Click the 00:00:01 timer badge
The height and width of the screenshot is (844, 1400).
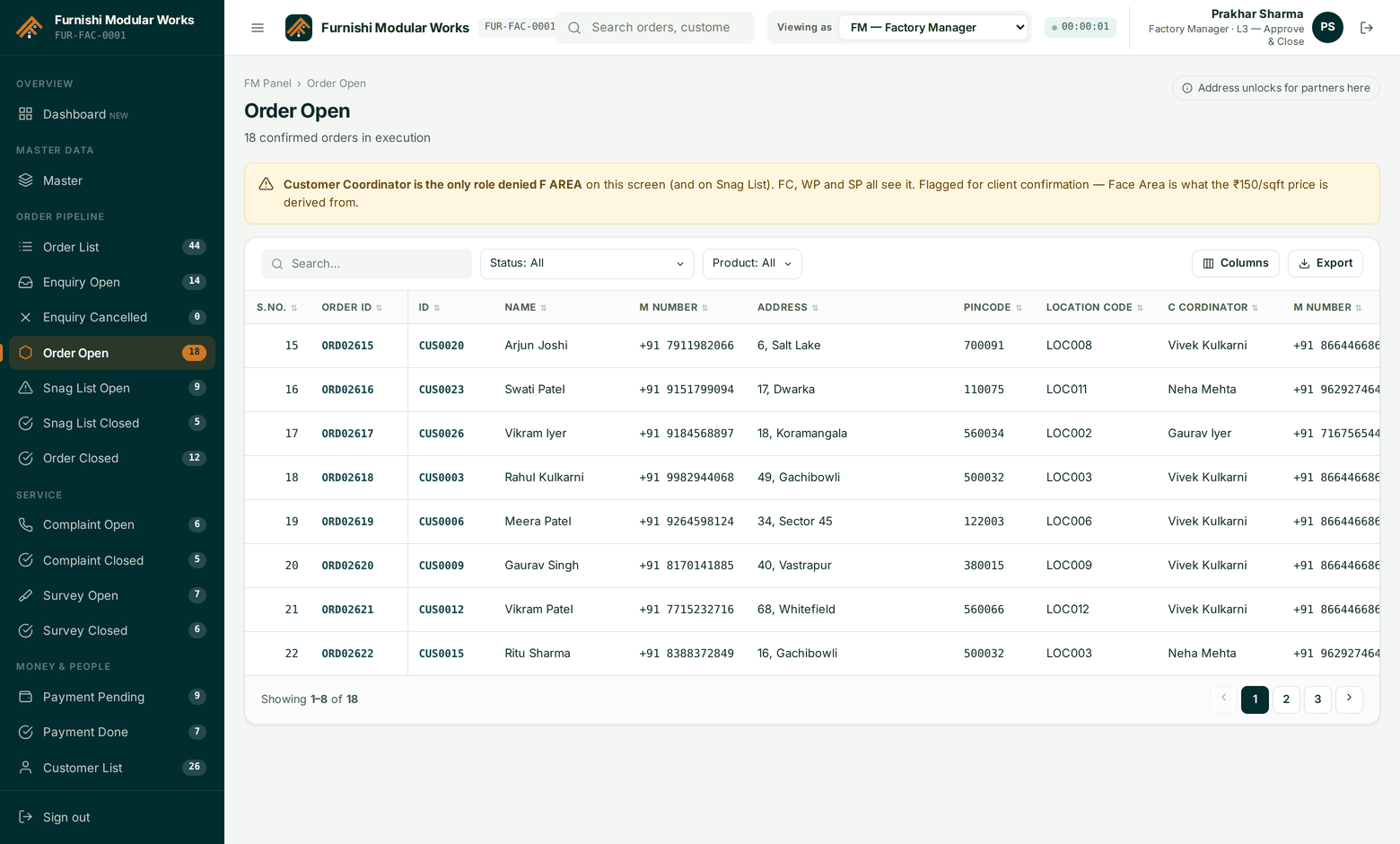[x=1081, y=27]
